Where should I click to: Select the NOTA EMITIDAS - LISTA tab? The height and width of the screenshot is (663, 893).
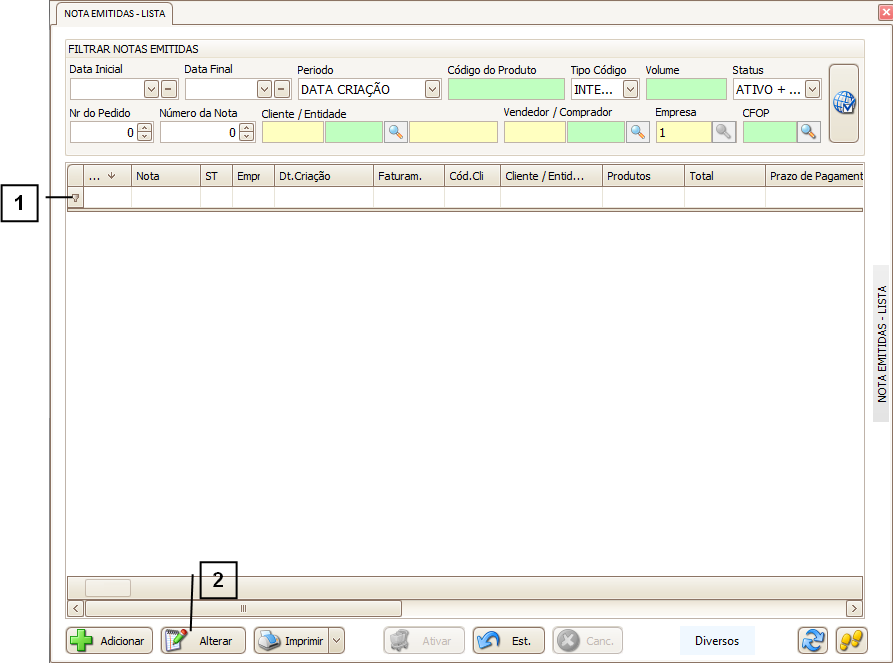pyautogui.click(x=115, y=14)
